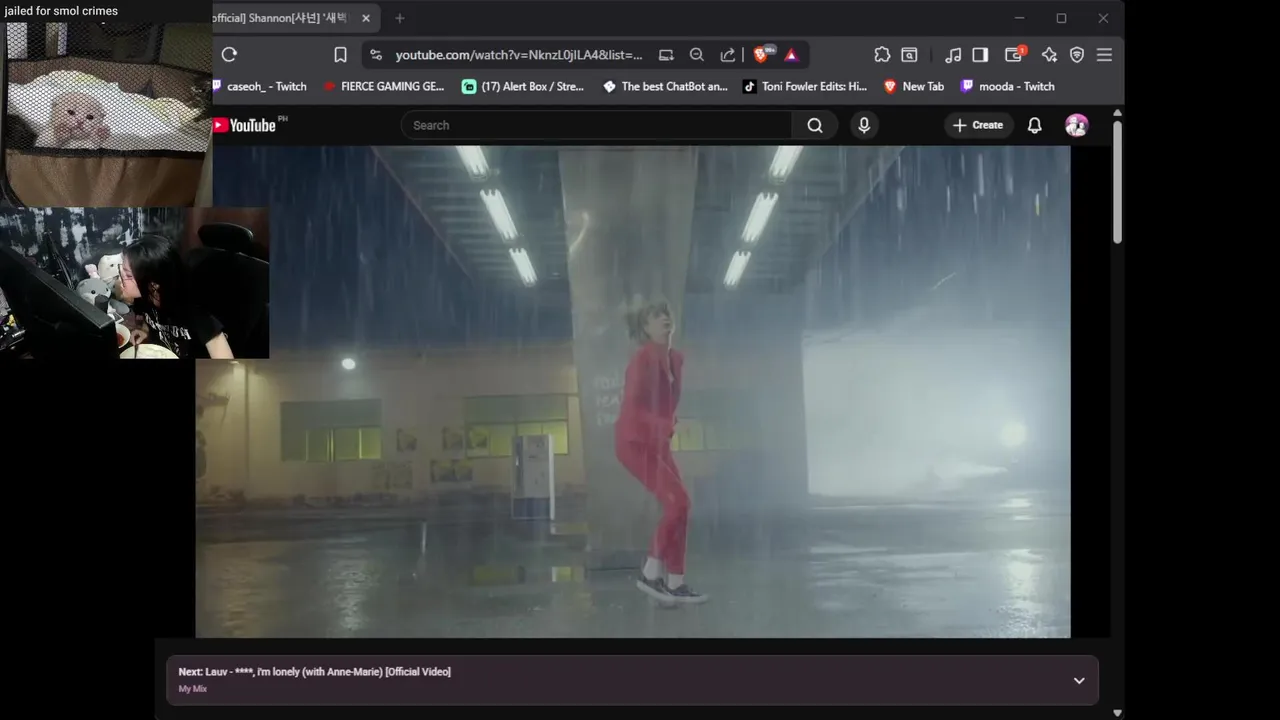
Task: Click the YouTube search magnifier button
Action: [x=815, y=125]
